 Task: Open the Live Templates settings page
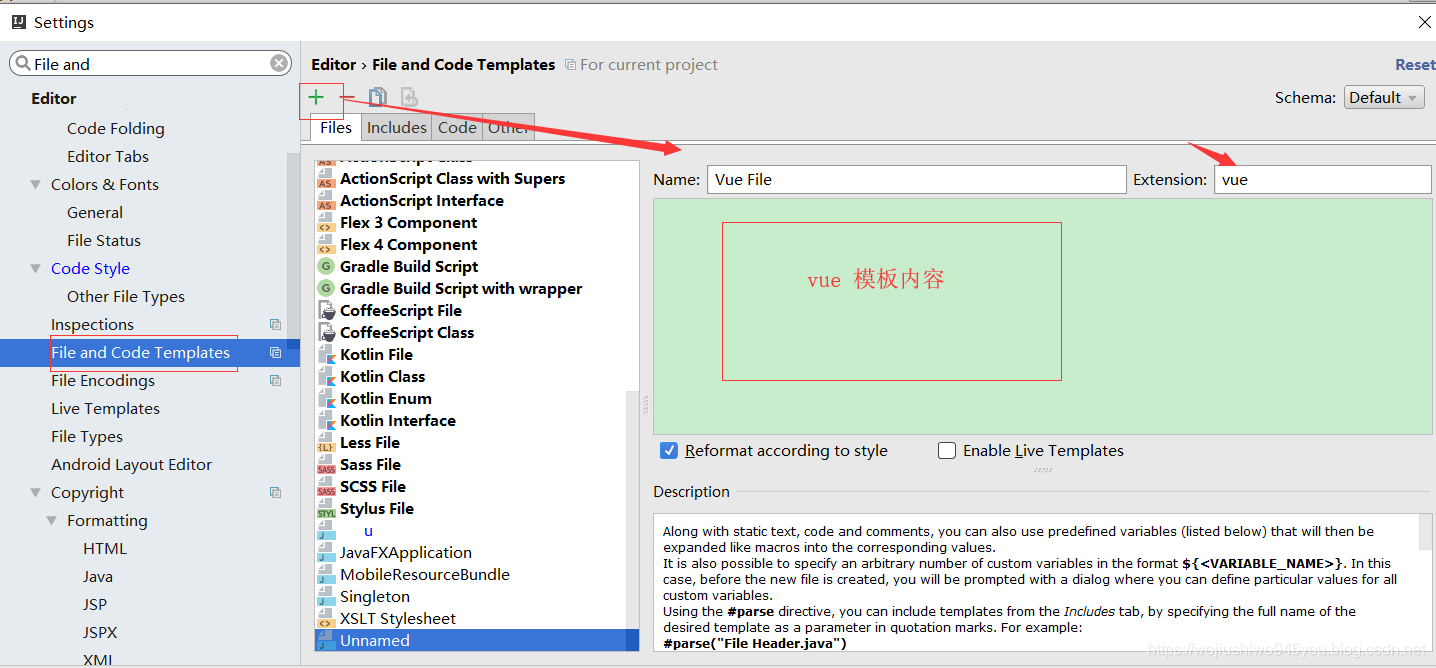click(105, 408)
